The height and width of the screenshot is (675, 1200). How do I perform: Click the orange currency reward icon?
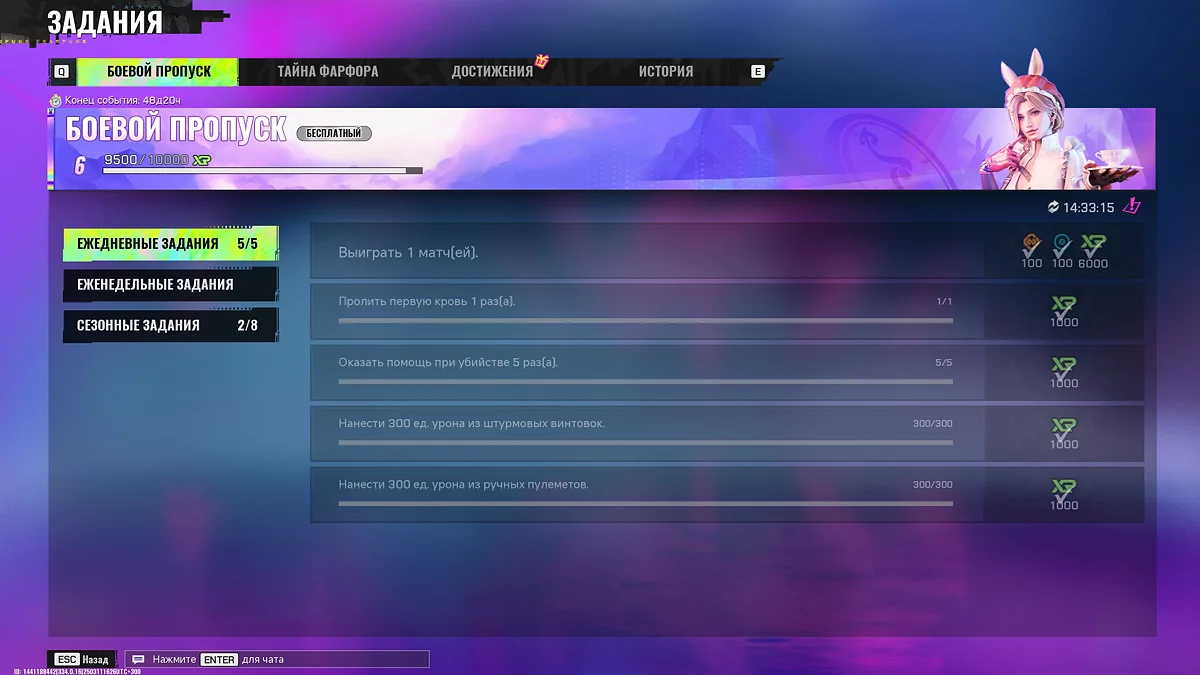[x=1031, y=245]
